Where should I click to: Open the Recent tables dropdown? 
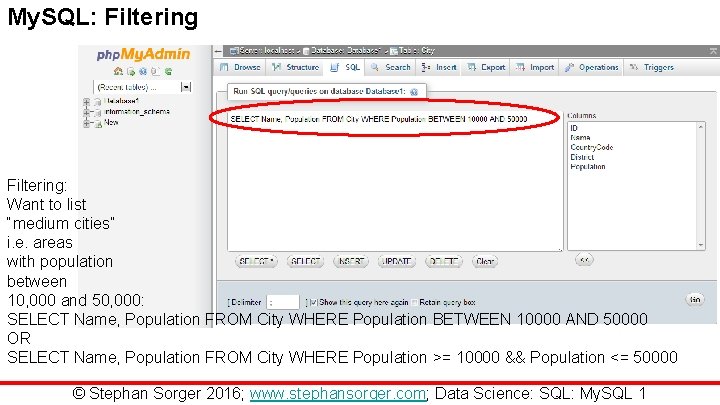(142, 87)
